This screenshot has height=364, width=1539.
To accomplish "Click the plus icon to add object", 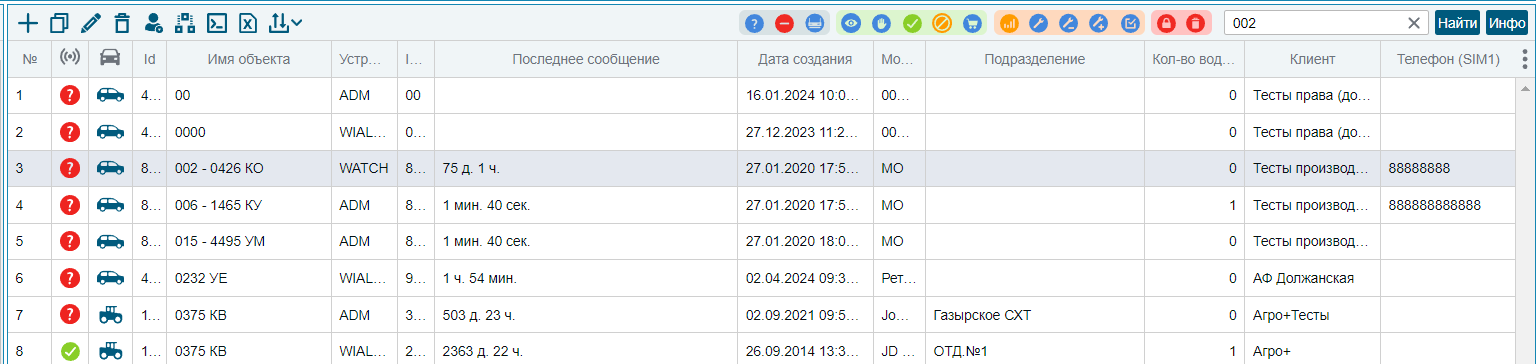I will click(x=28, y=22).
